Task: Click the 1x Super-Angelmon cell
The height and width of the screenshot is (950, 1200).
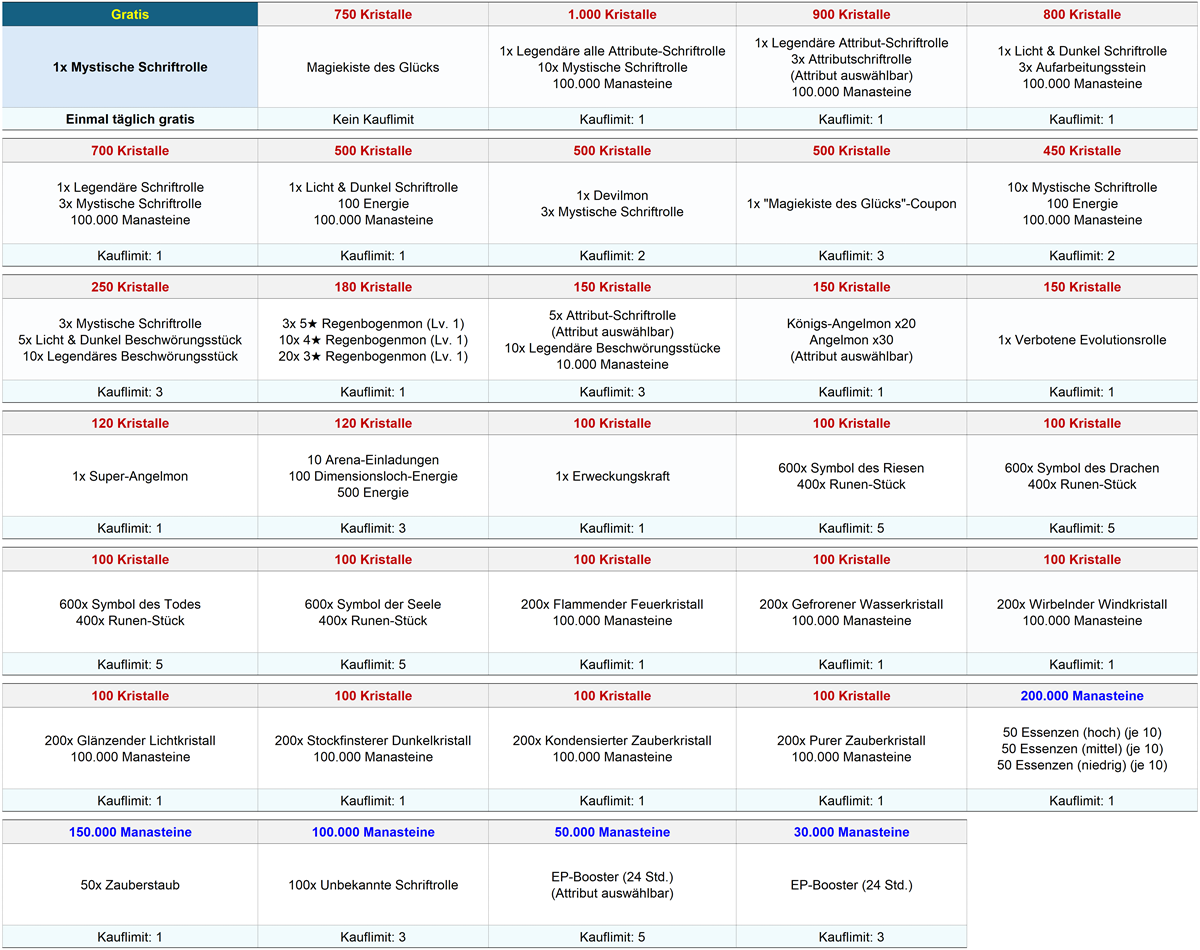Action: click(130, 476)
